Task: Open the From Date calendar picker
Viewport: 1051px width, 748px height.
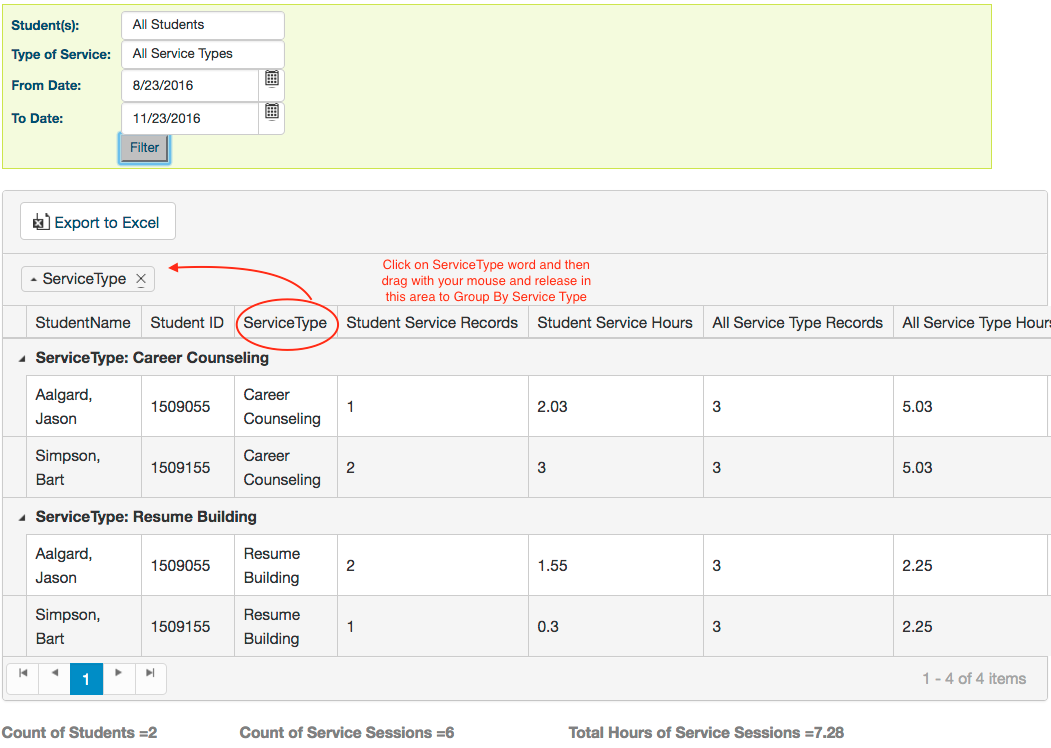Action: click(x=271, y=79)
